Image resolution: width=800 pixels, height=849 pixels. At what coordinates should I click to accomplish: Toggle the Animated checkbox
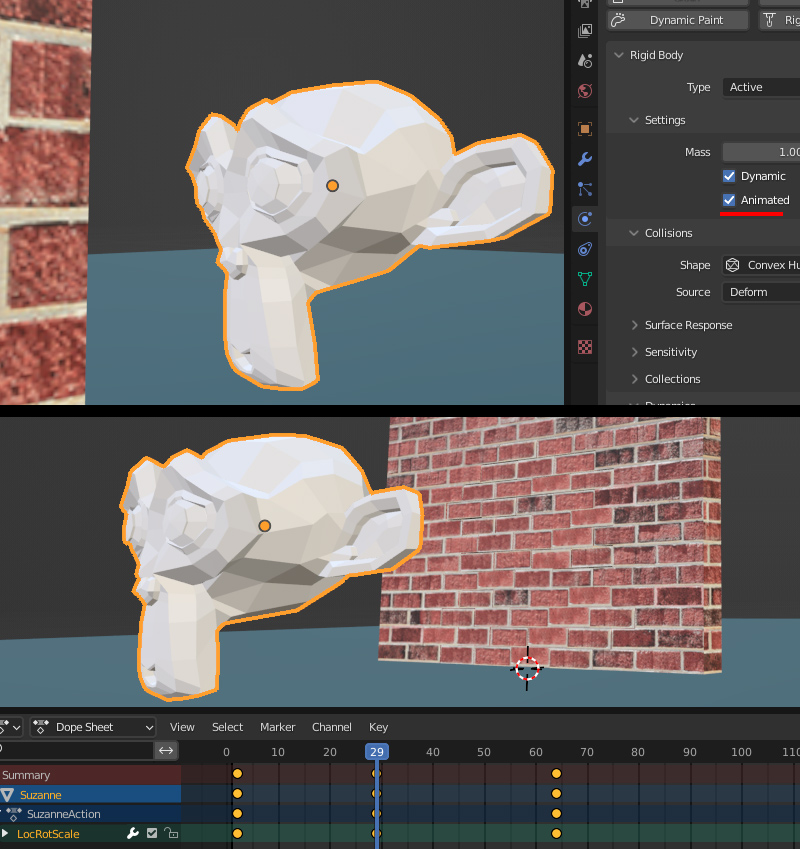[729, 200]
